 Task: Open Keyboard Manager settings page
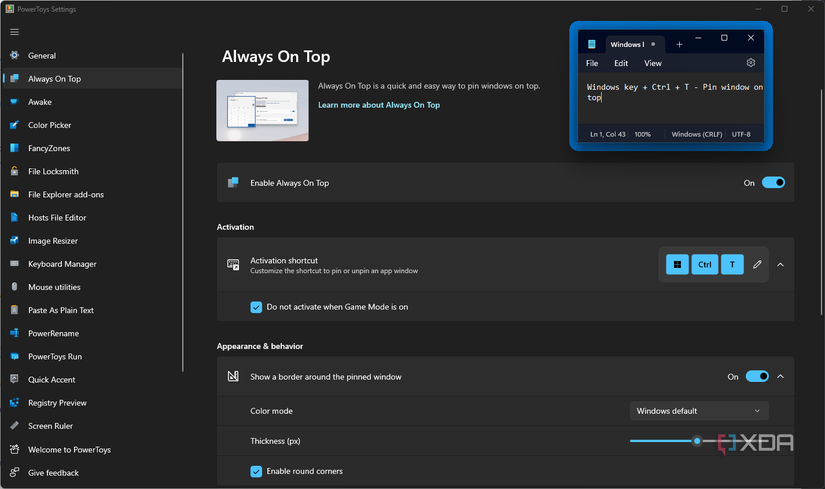pyautogui.click(x=92, y=264)
